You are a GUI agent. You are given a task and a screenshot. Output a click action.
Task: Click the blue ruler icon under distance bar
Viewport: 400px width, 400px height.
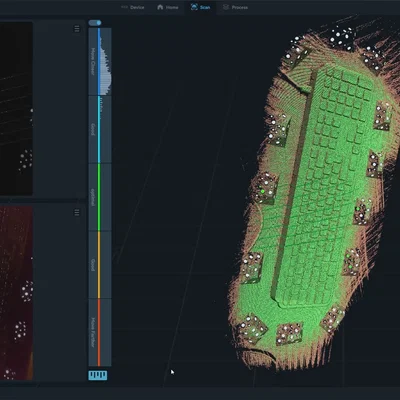pos(98,375)
